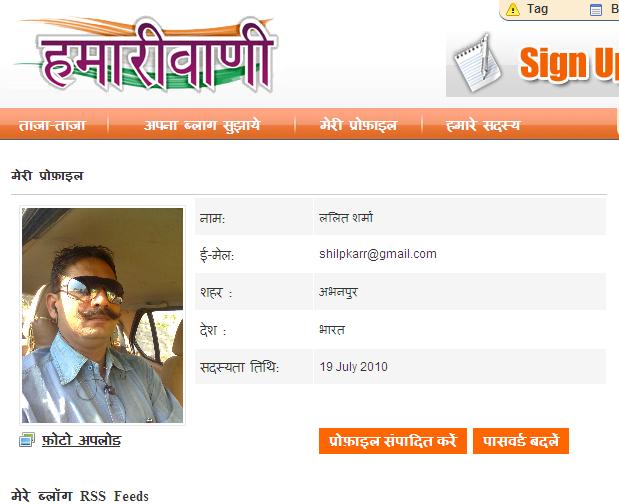This screenshot has width=619, height=504.
Task: Open the अपना ब्लॉग सुझाये menu item
Action: [202, 125]
